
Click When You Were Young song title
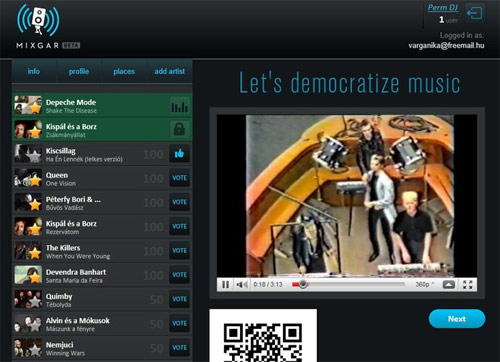point(78,256)
